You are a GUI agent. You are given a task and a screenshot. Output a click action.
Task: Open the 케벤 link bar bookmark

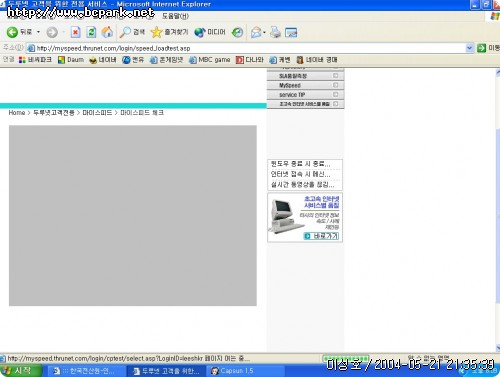point(280,60)
